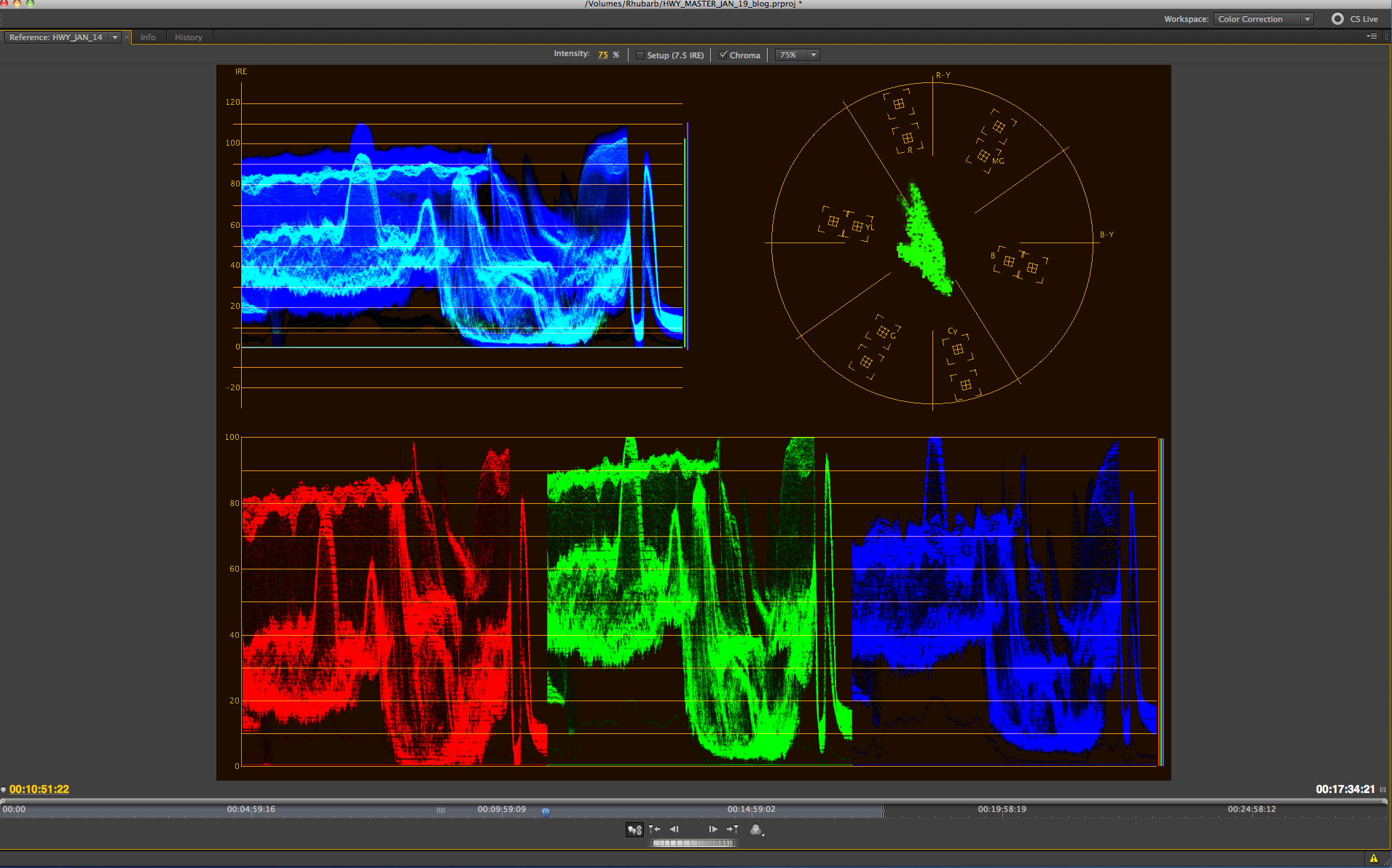The width and height of the screenshot is (1392, 868).
Task: Enable Setup (7.5 IRE) checkbox
Action: coord(640,55)
